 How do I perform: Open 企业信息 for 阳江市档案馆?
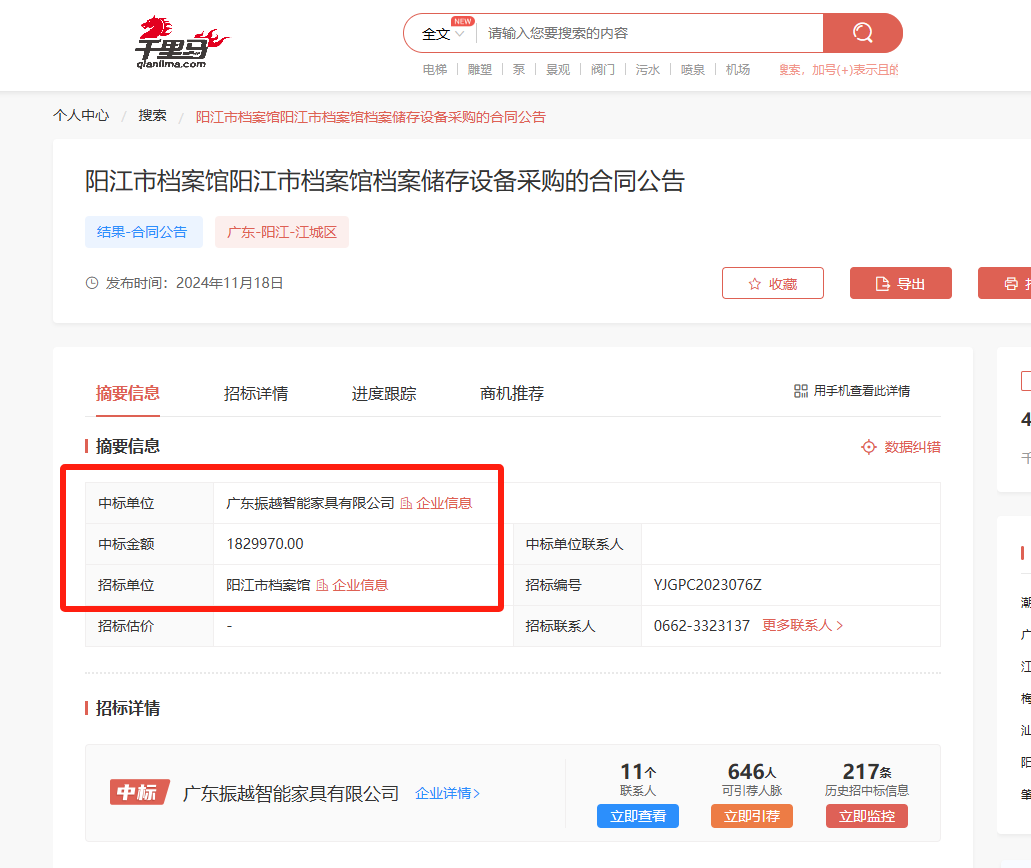[x=360, y=585]
